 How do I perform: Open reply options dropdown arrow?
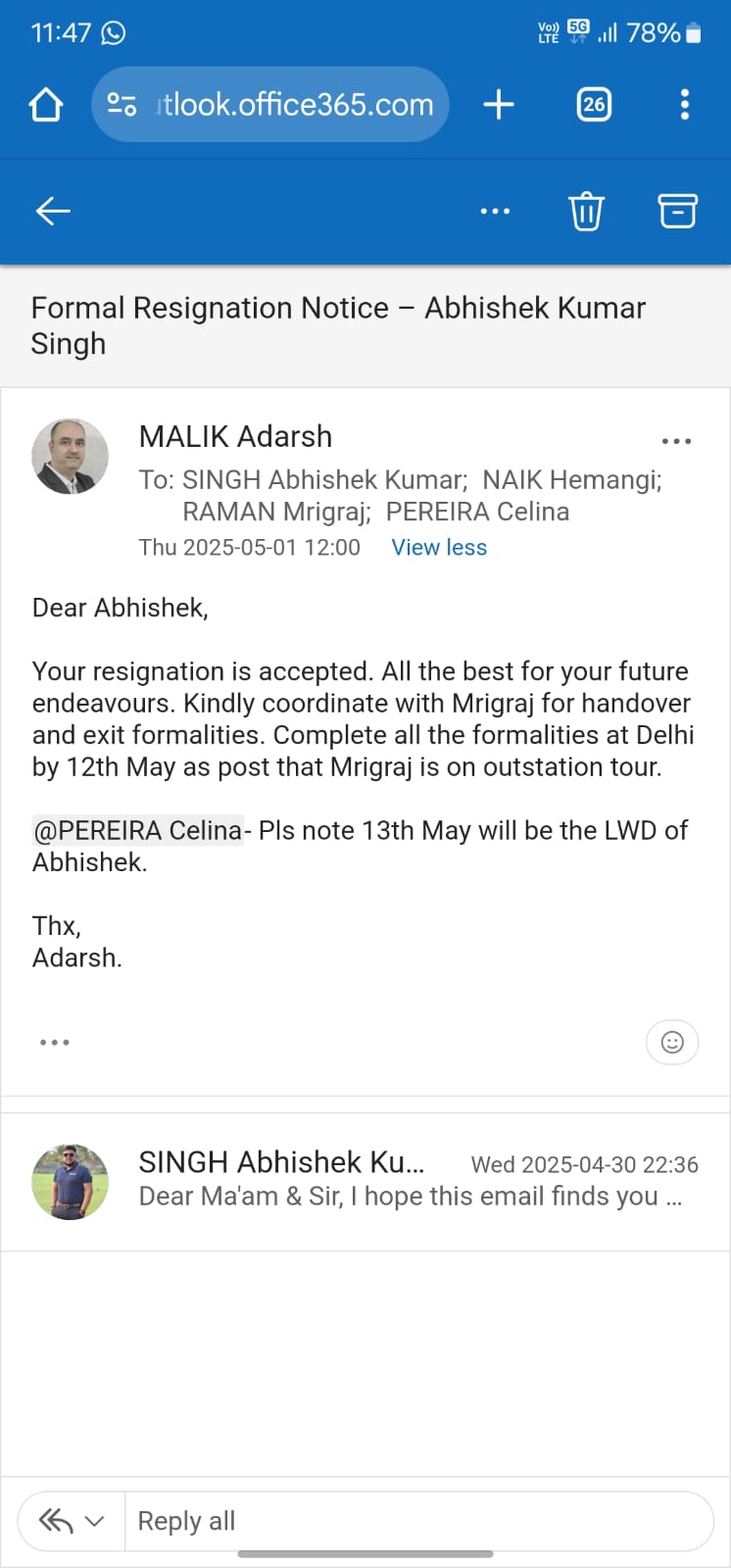[x=95, y=1521]
